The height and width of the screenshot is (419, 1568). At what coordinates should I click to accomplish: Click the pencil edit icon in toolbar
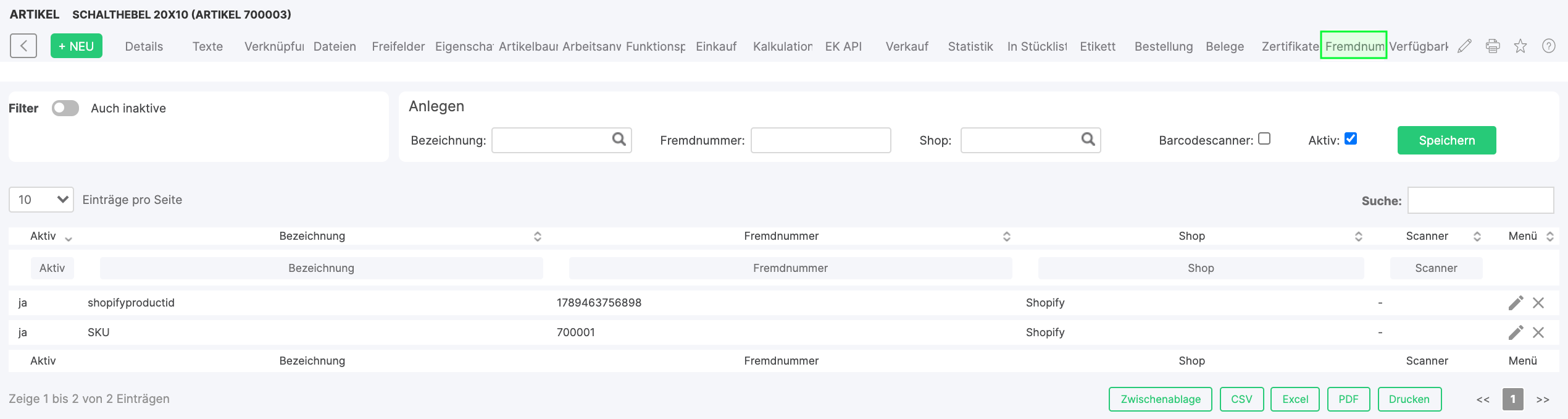[1464, 46]
